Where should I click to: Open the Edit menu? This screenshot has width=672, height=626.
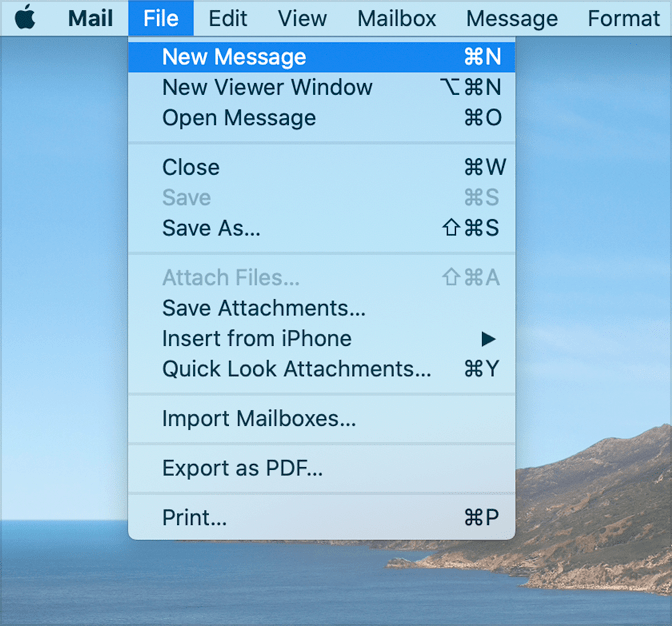228,18
